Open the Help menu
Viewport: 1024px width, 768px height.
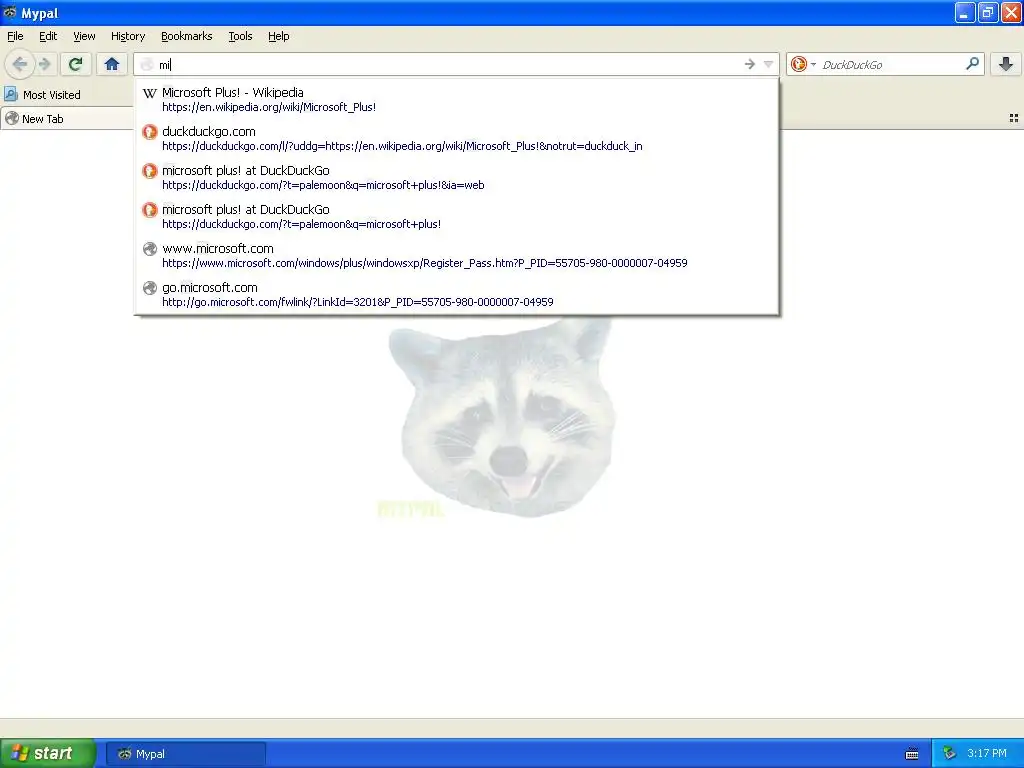[278, 36]
